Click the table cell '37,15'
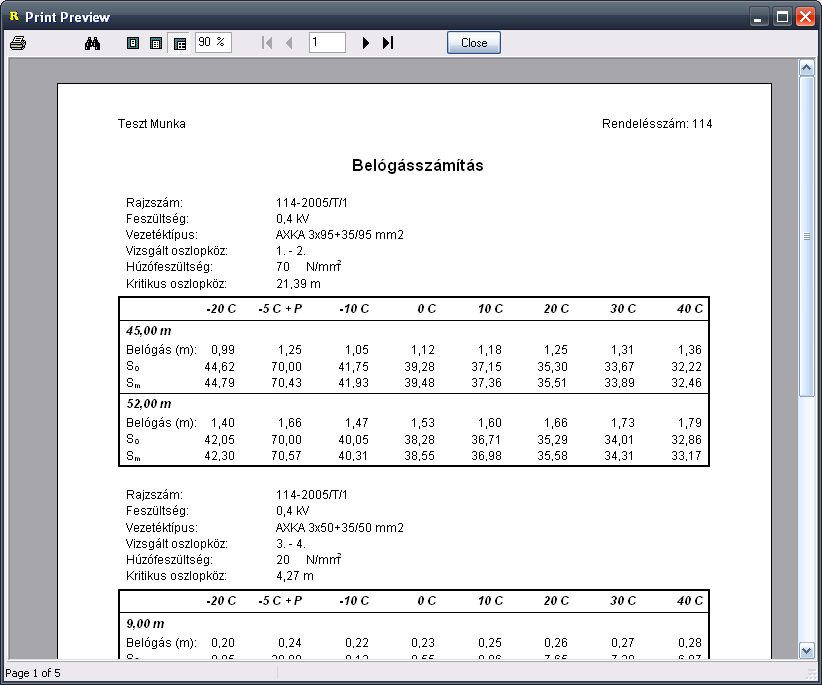 click(x=486, y=367)
